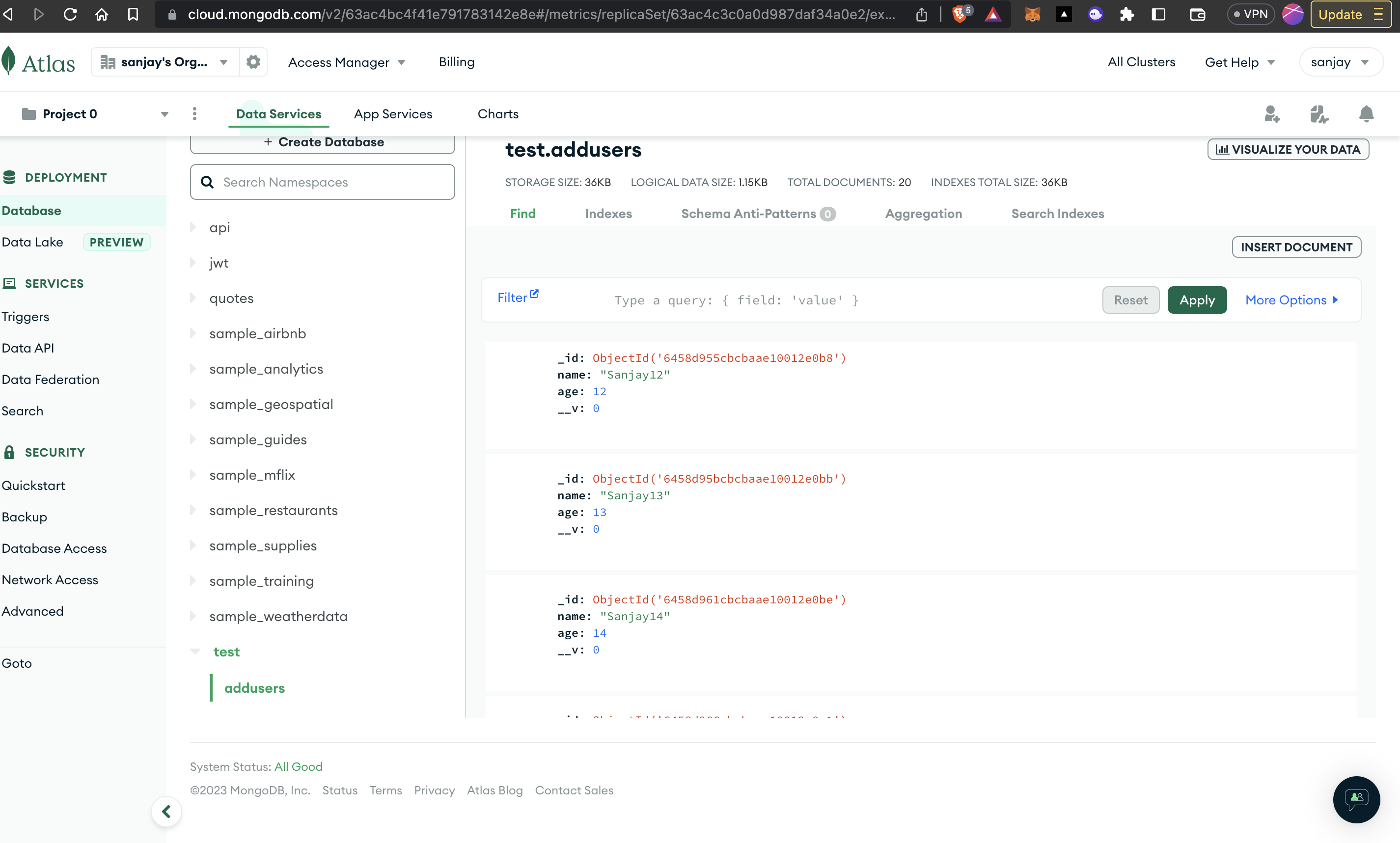This screenshot has height=843, width=1400.
Task: Collapse the left panel using the chevron
Action: coord(167,811)
